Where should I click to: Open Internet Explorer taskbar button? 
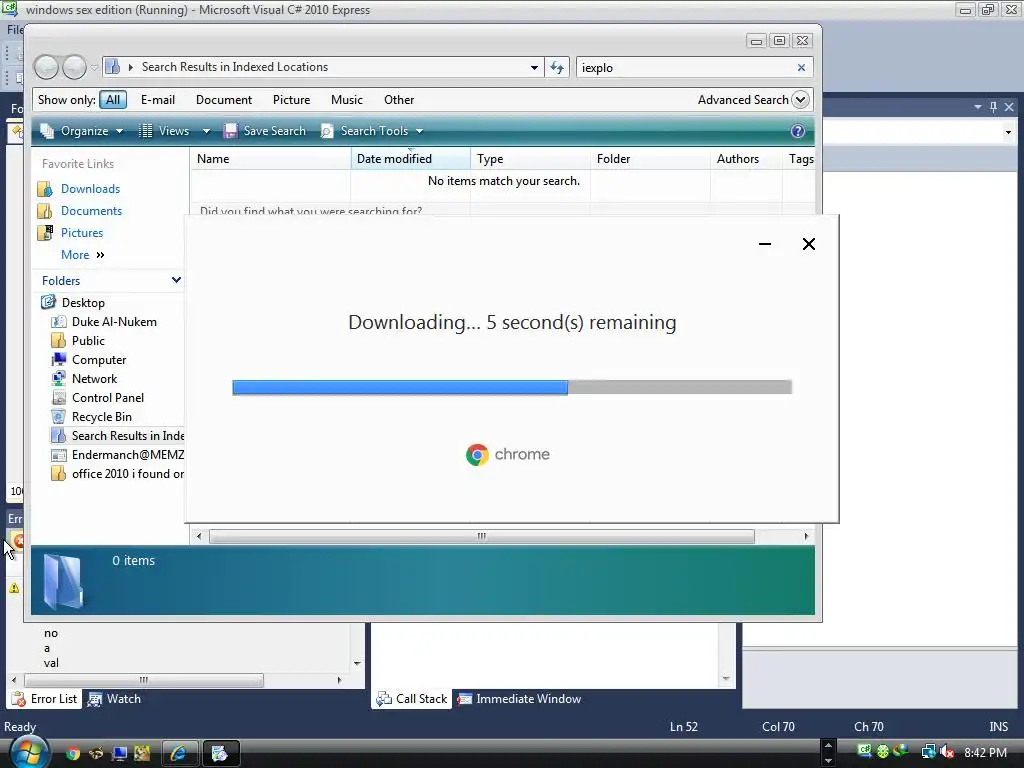(179, 753)
